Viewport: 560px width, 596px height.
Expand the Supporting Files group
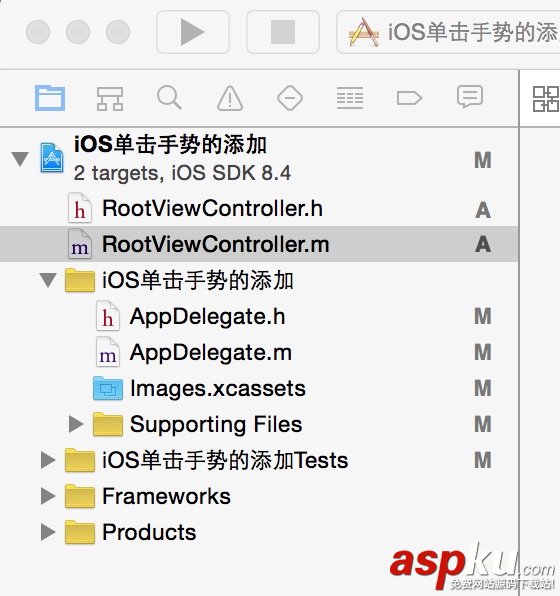click(76, 424)
